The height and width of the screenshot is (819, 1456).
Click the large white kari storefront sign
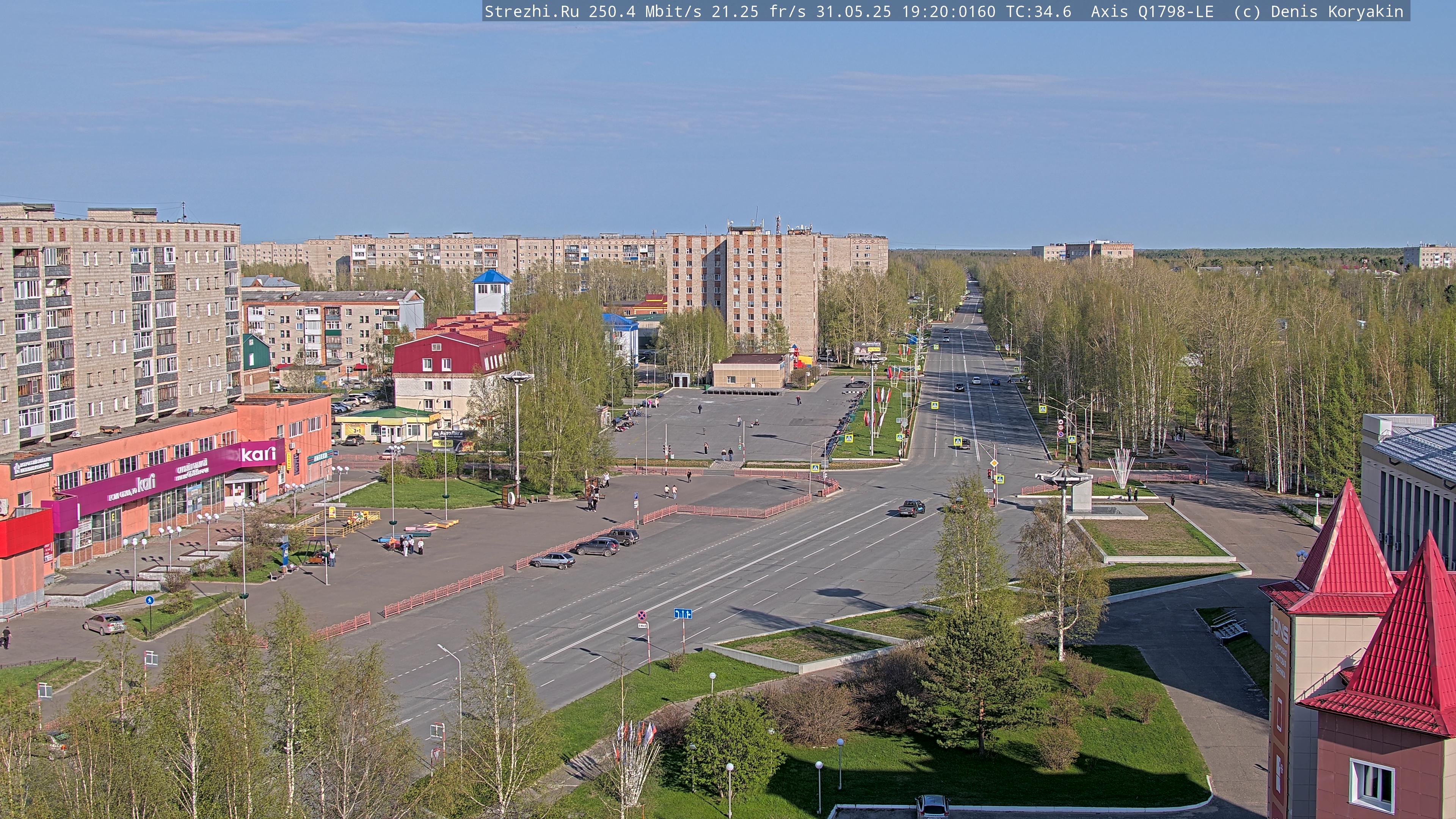coord(258,454)
